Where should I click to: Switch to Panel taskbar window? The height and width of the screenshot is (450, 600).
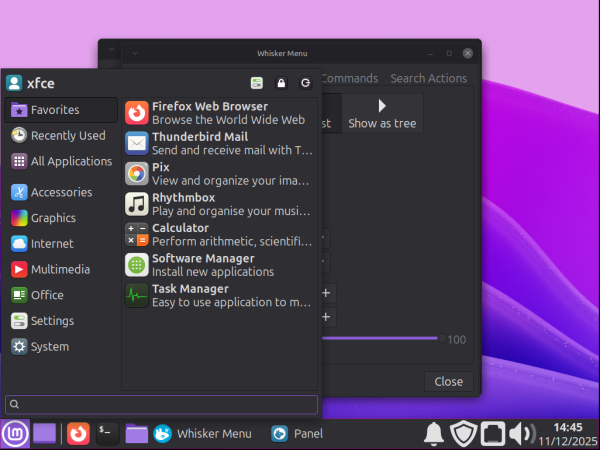click(x=297, y=434)
